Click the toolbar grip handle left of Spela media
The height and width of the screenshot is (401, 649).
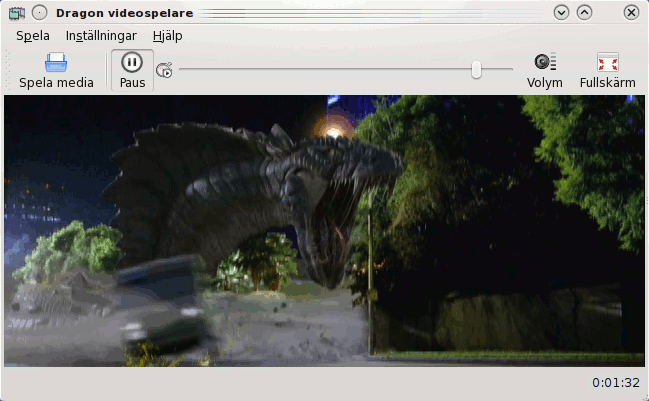tap(9, 70)
